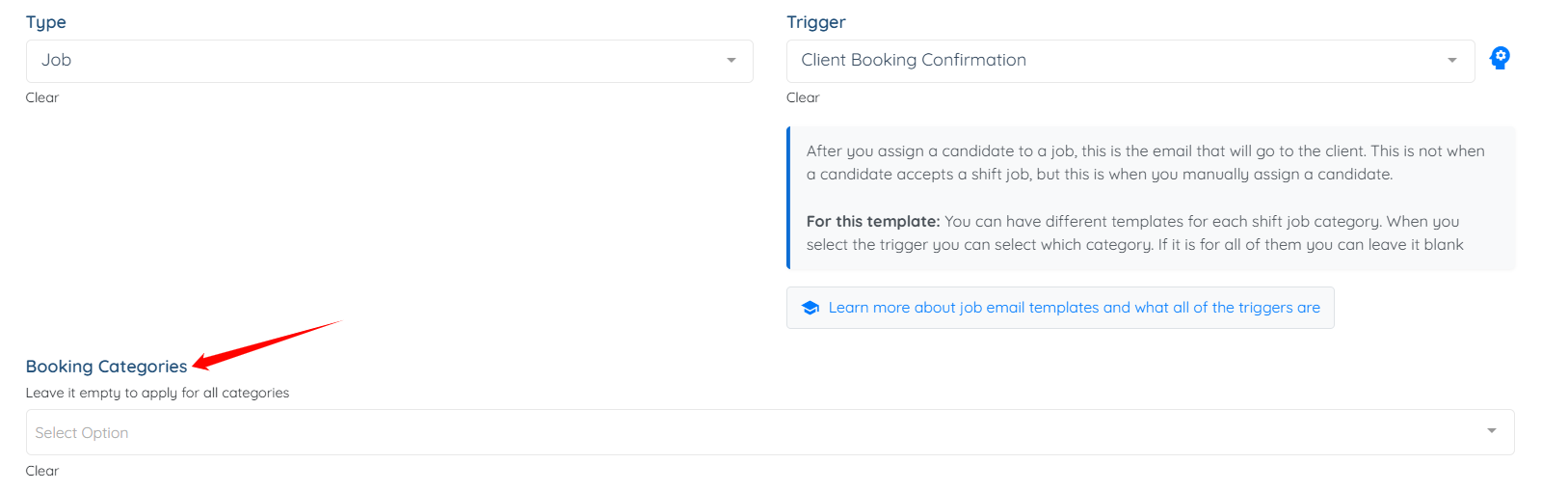
Task: Open the Client Booking Confirmation trigger field
Action: (1130, 61)
